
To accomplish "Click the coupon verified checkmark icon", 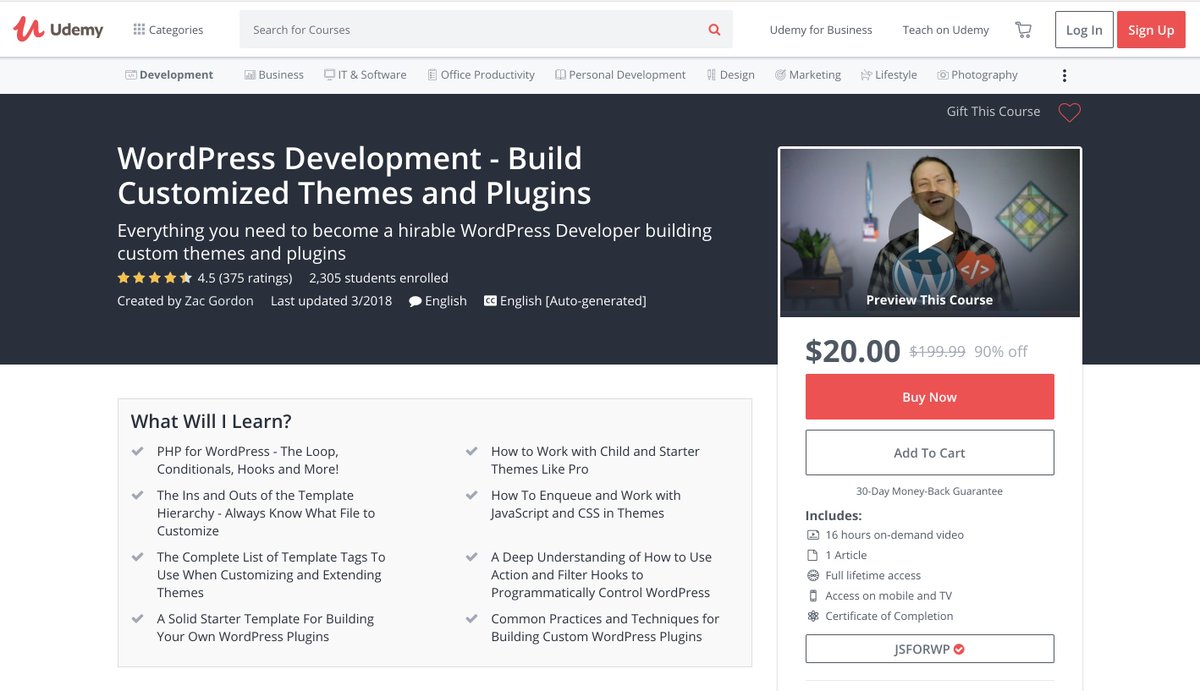I will [959, 649].
